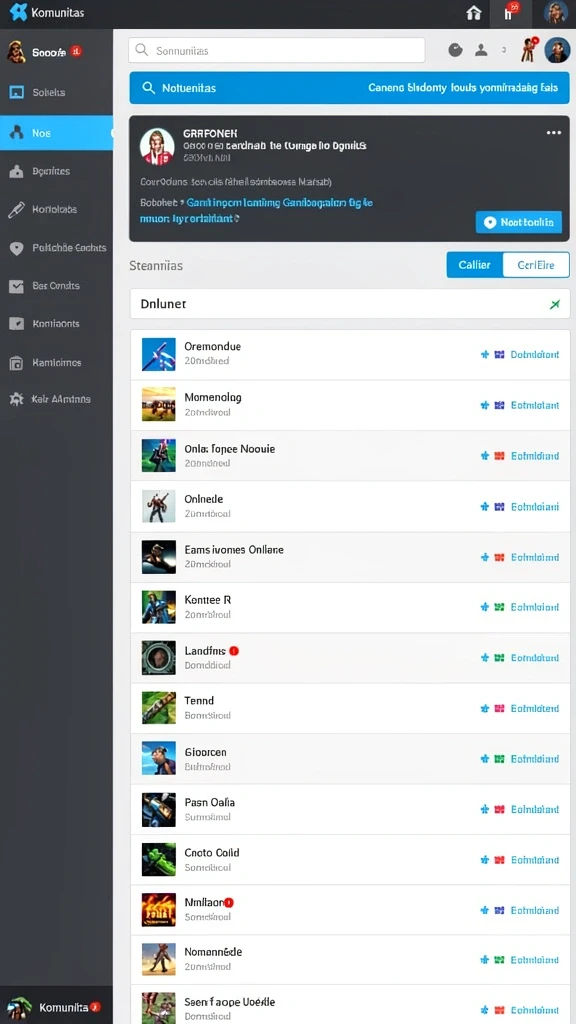The height and width of the screenshot is (1024, 576).
Task: Select the pencil icon beside Horiolobs
Action: 16,210
